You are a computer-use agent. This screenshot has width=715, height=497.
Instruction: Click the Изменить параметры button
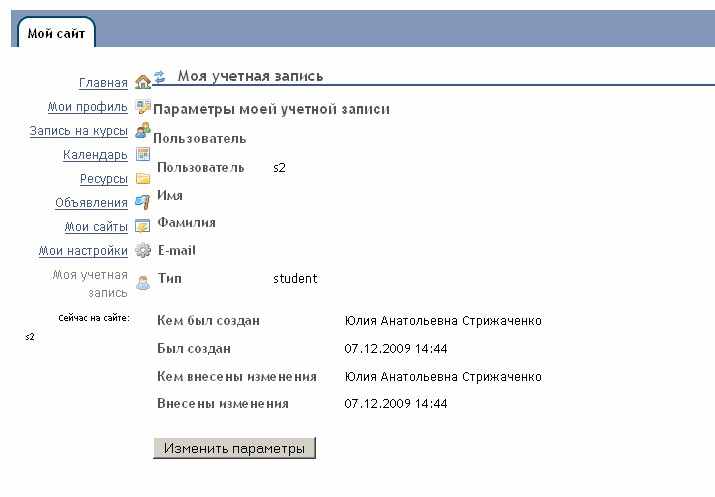234,448
